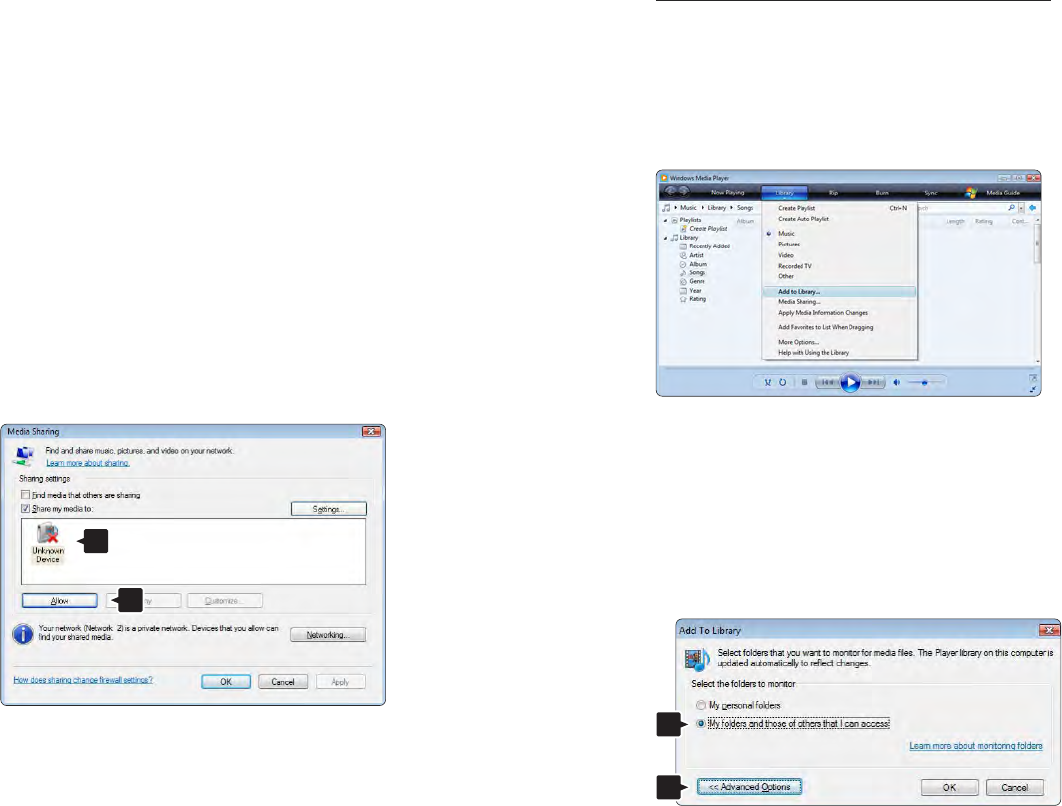Choose Add to Library... menu entry
Viewport: 1062px width, 806px height.
click(839, 292)
